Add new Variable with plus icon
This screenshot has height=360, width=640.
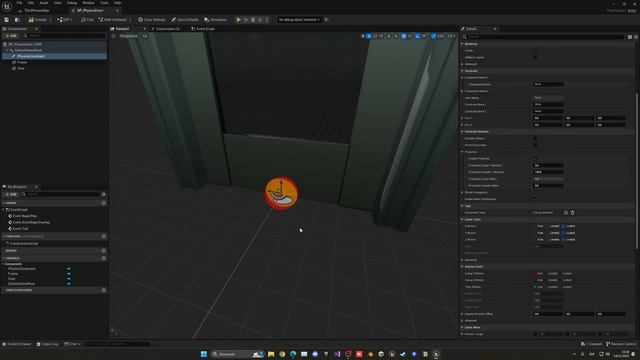[x=104, y=258]
